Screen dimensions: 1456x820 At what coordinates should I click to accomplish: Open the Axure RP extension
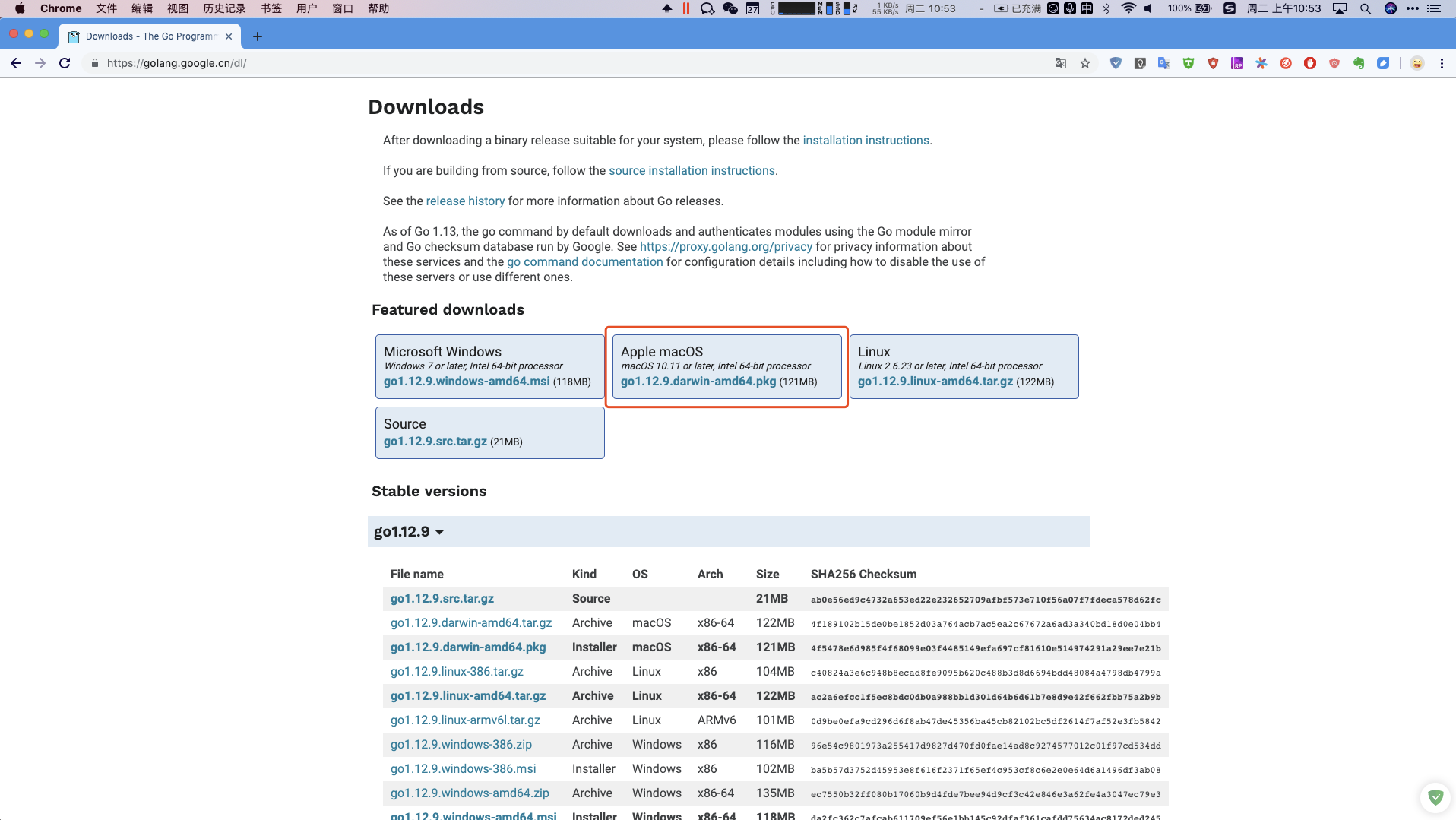click(1237, 63)
